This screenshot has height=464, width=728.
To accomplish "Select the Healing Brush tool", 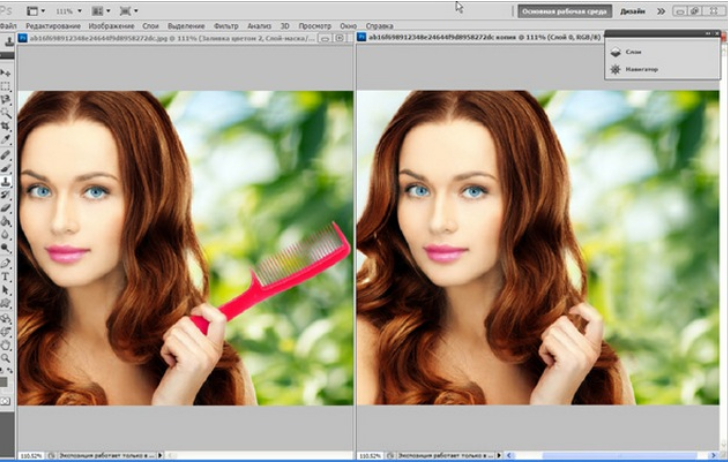I will [x=6, y=155].
